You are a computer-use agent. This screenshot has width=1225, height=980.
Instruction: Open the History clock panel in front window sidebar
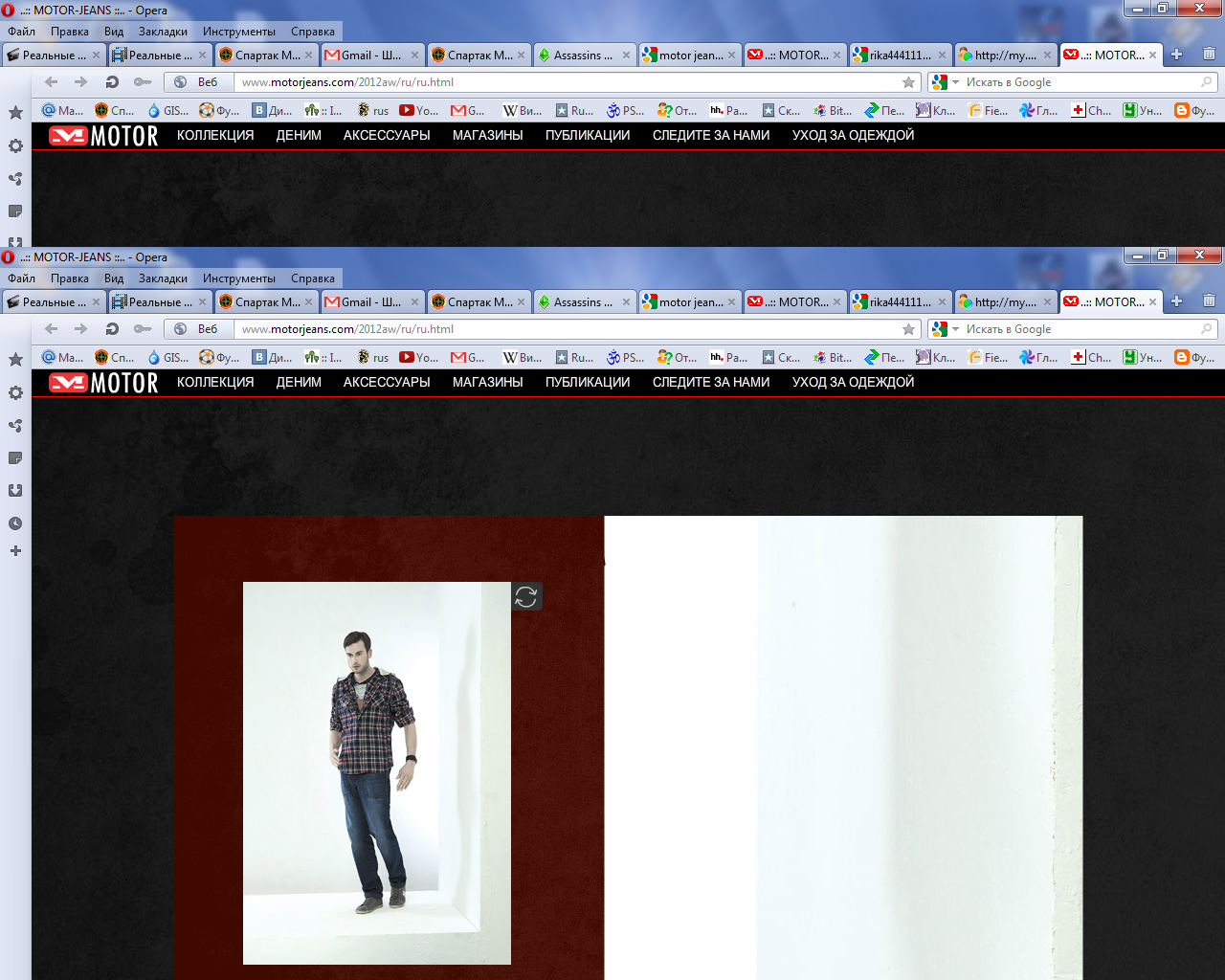tap(15, 523)
